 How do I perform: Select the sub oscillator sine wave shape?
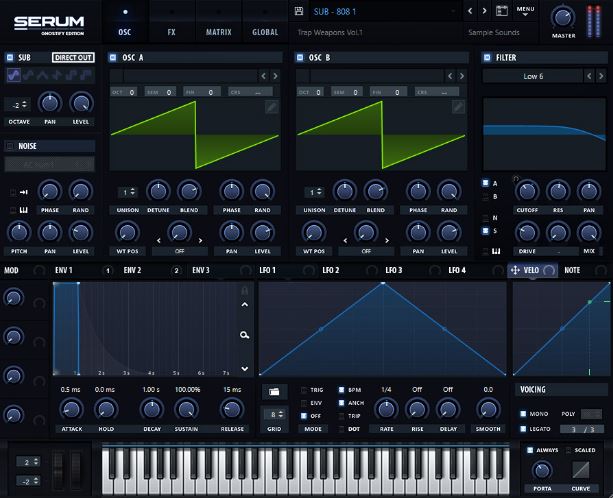(13, 76)
